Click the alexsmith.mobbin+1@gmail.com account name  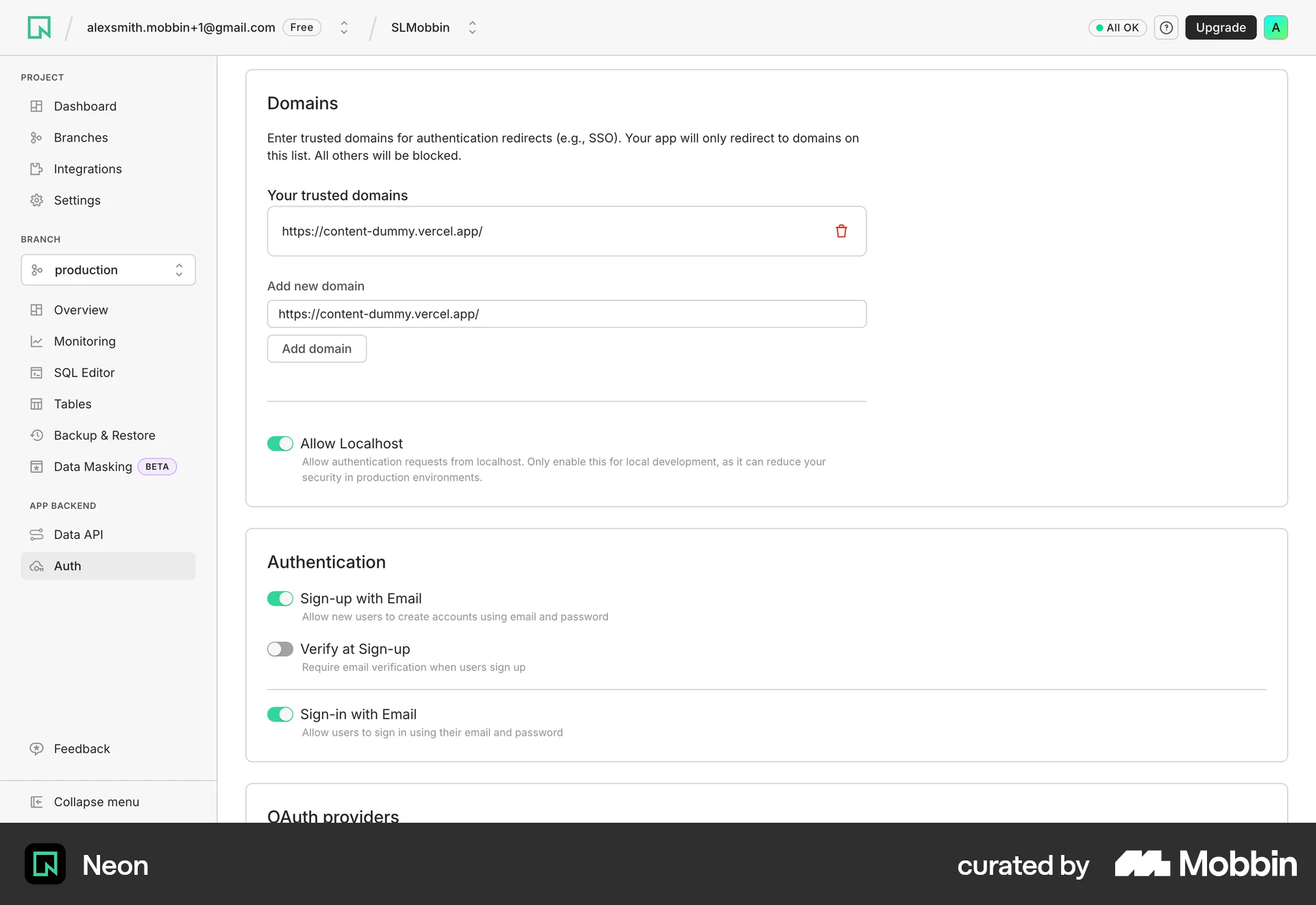(x=181, y=27)
